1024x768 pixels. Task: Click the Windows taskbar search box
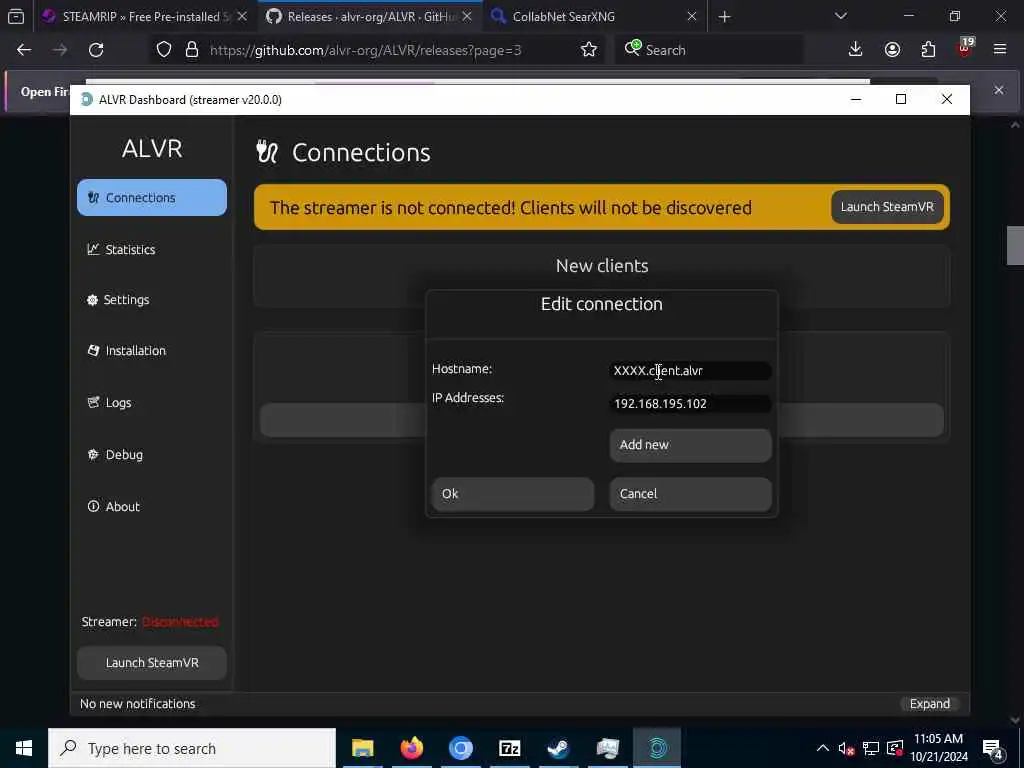(192, 748)
